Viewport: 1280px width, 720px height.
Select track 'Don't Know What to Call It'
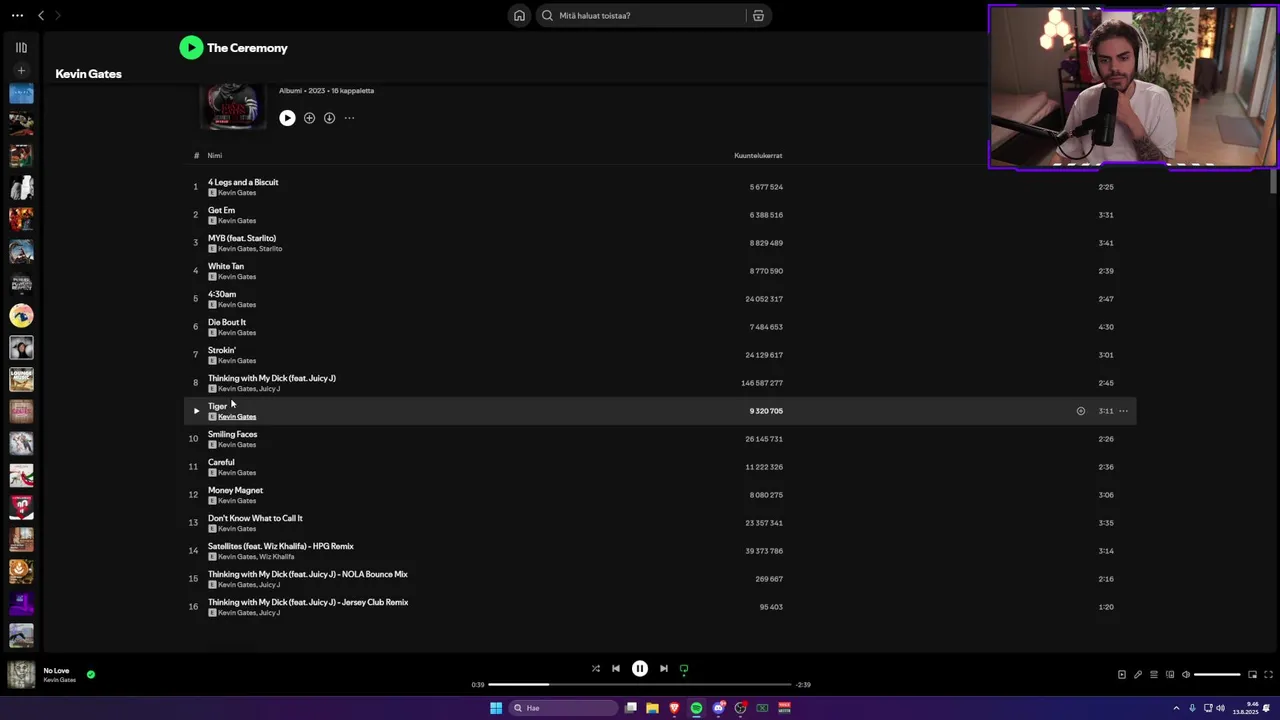[x=255, y=518]
